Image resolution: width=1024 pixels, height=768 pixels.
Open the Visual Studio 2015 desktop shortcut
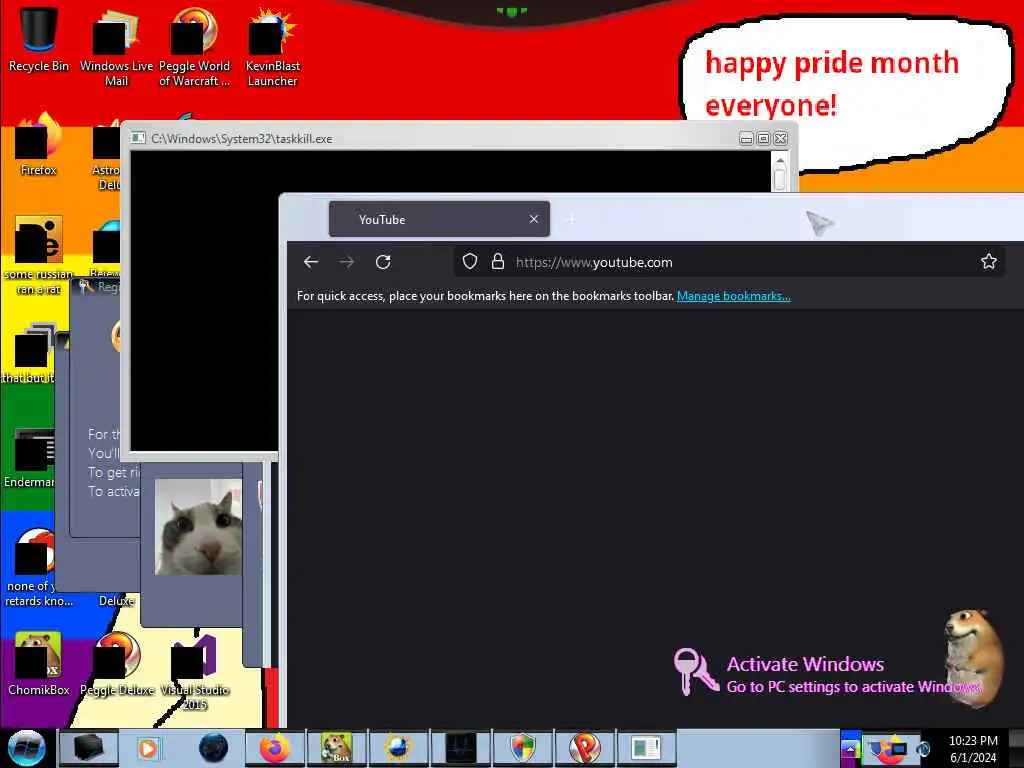tap(195, 673)
